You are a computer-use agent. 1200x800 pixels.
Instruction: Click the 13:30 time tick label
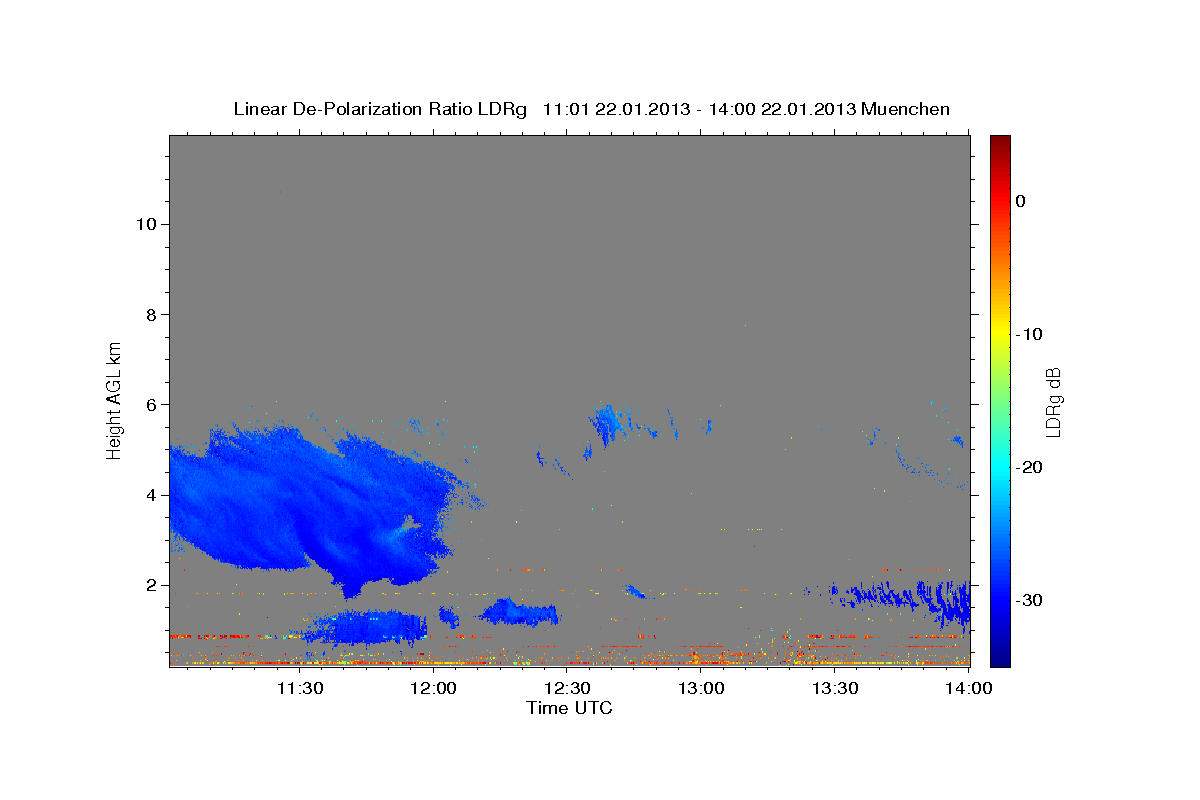pyautogui.click(x=836, y=688)
